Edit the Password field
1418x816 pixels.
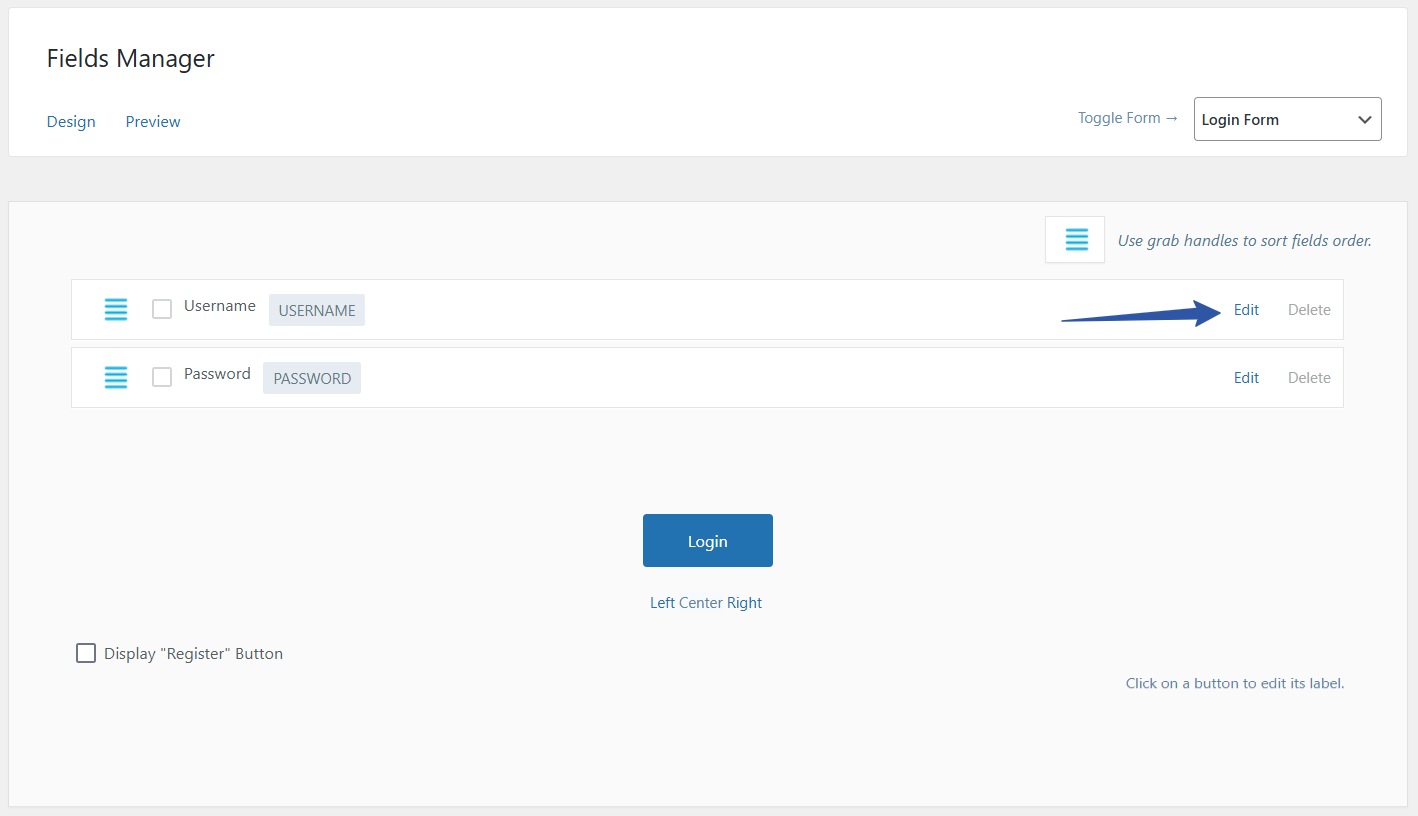coord(1246,378)
